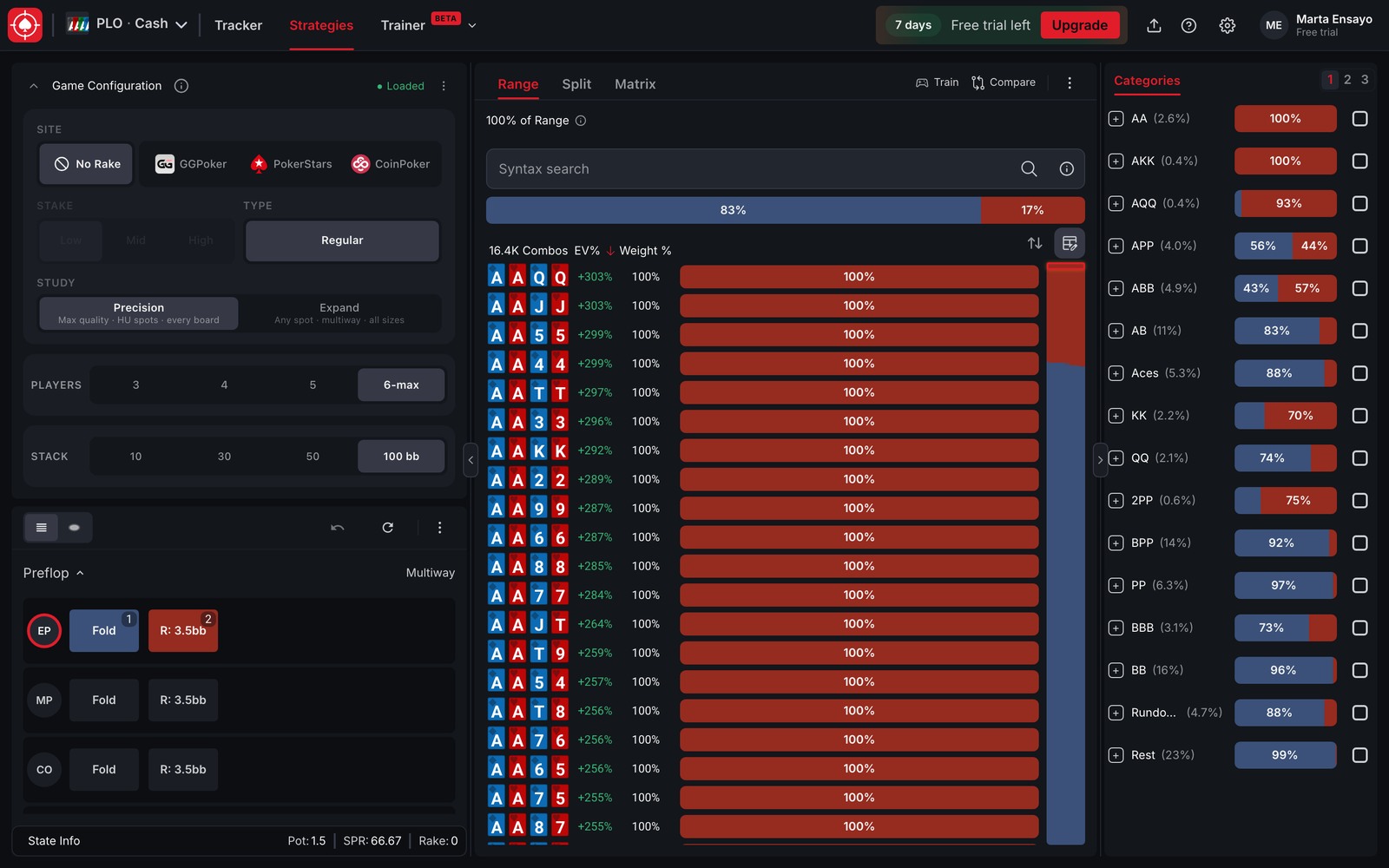The height and width of the screenshot is (868, 1389).
Task: Switch to the Split tab
Action: pyautogui.click(x=576, y=84)
